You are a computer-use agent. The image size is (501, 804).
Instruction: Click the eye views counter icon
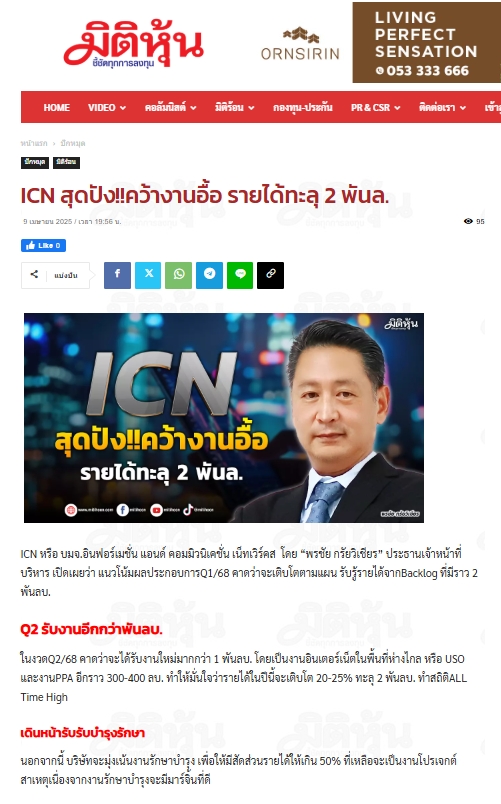[x=468, y=222]
